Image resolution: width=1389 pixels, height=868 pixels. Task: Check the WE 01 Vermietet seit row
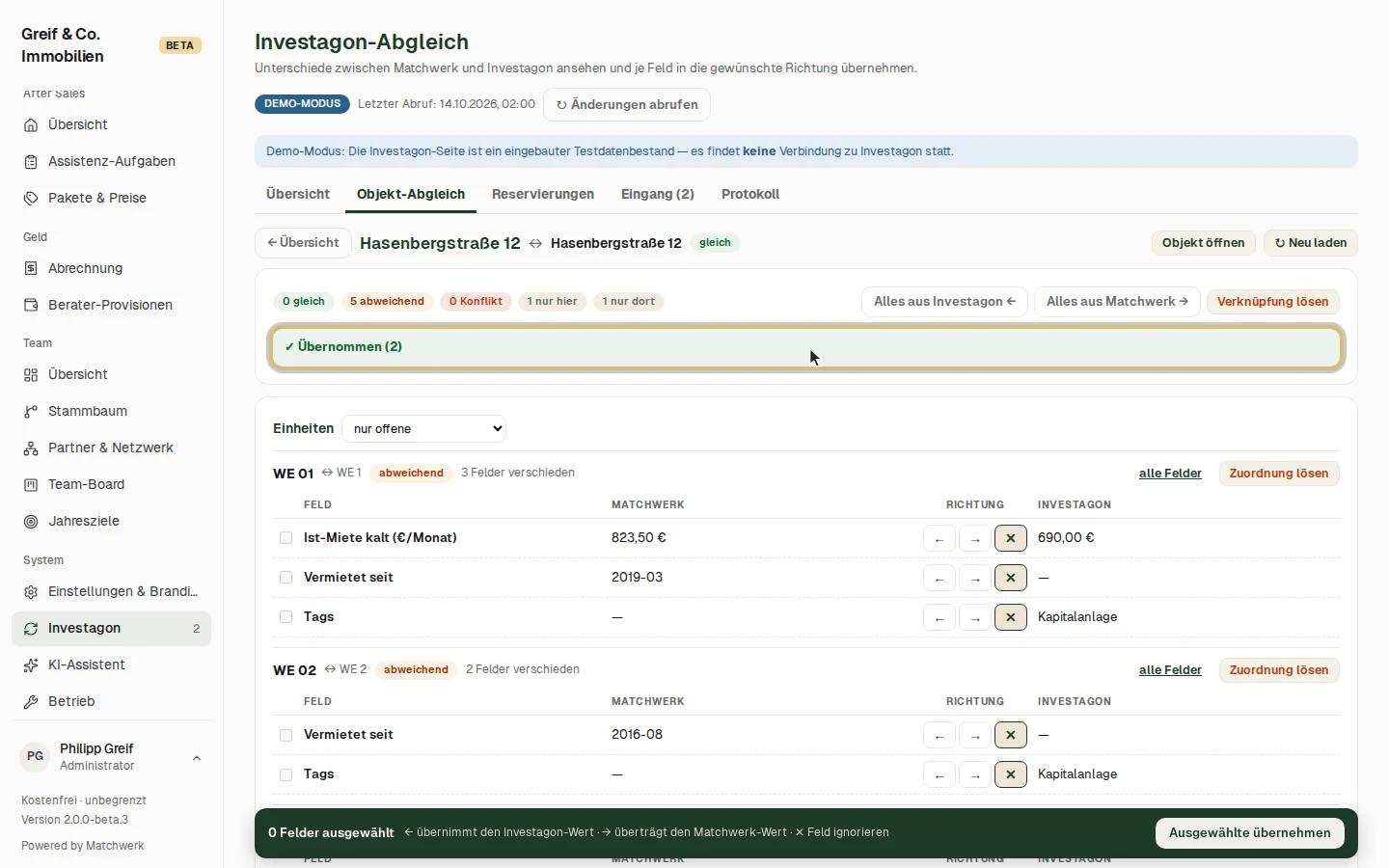pyautogui.click(x=286, y=578)
